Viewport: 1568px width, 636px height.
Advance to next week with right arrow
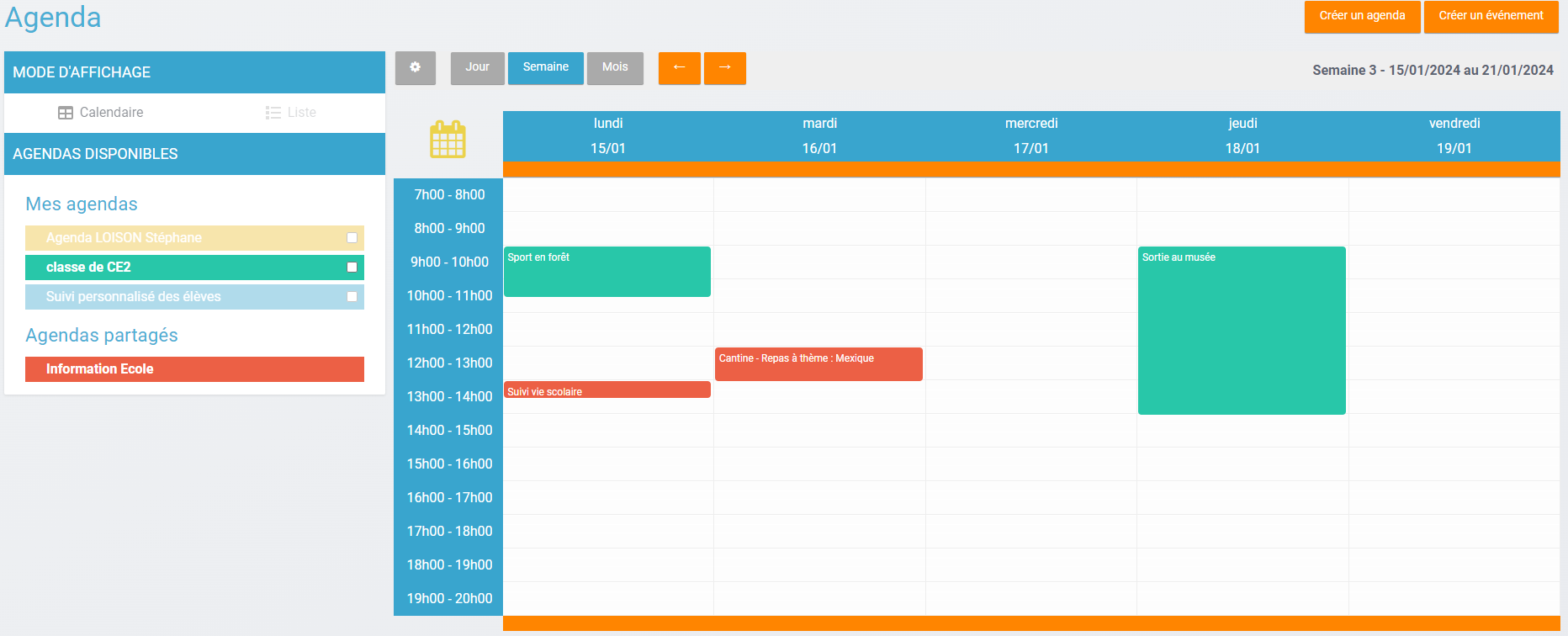(x=724, y=68)
